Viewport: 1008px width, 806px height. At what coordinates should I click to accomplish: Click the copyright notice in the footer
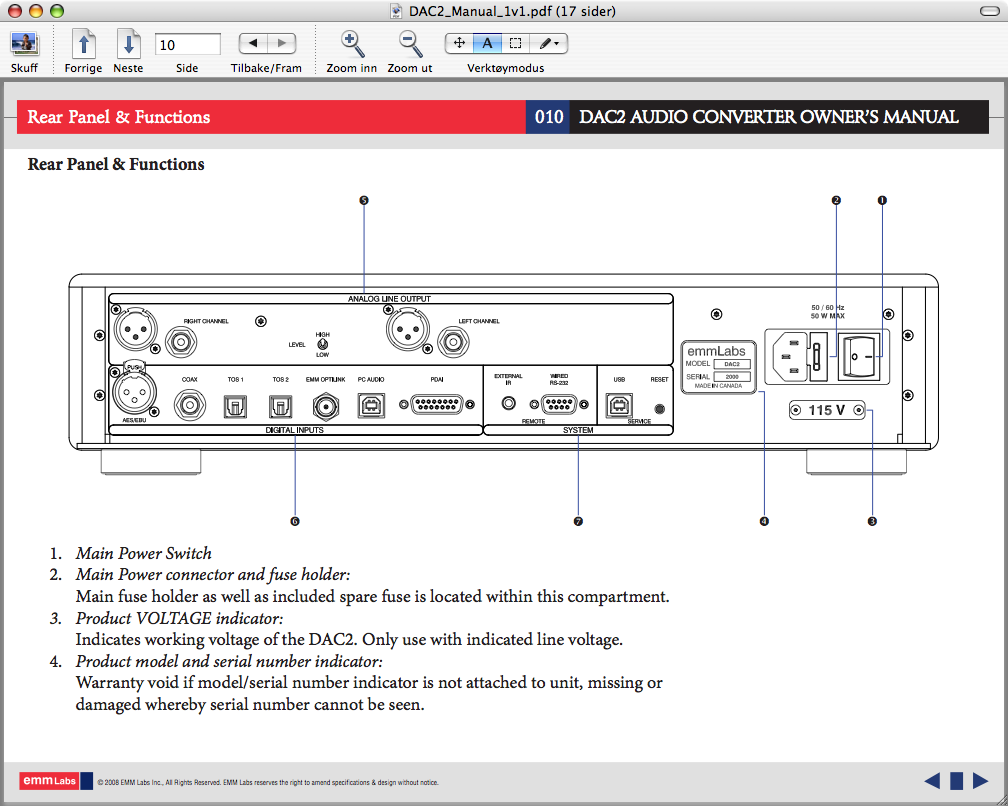pos(267,783)
